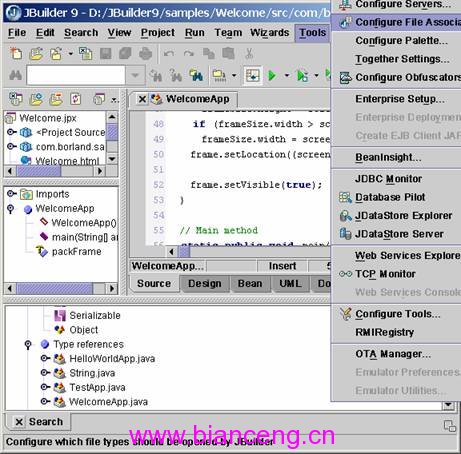Click the Search Again binoculars icon
This screenshot has width=461, height=454.
[156, 76]
